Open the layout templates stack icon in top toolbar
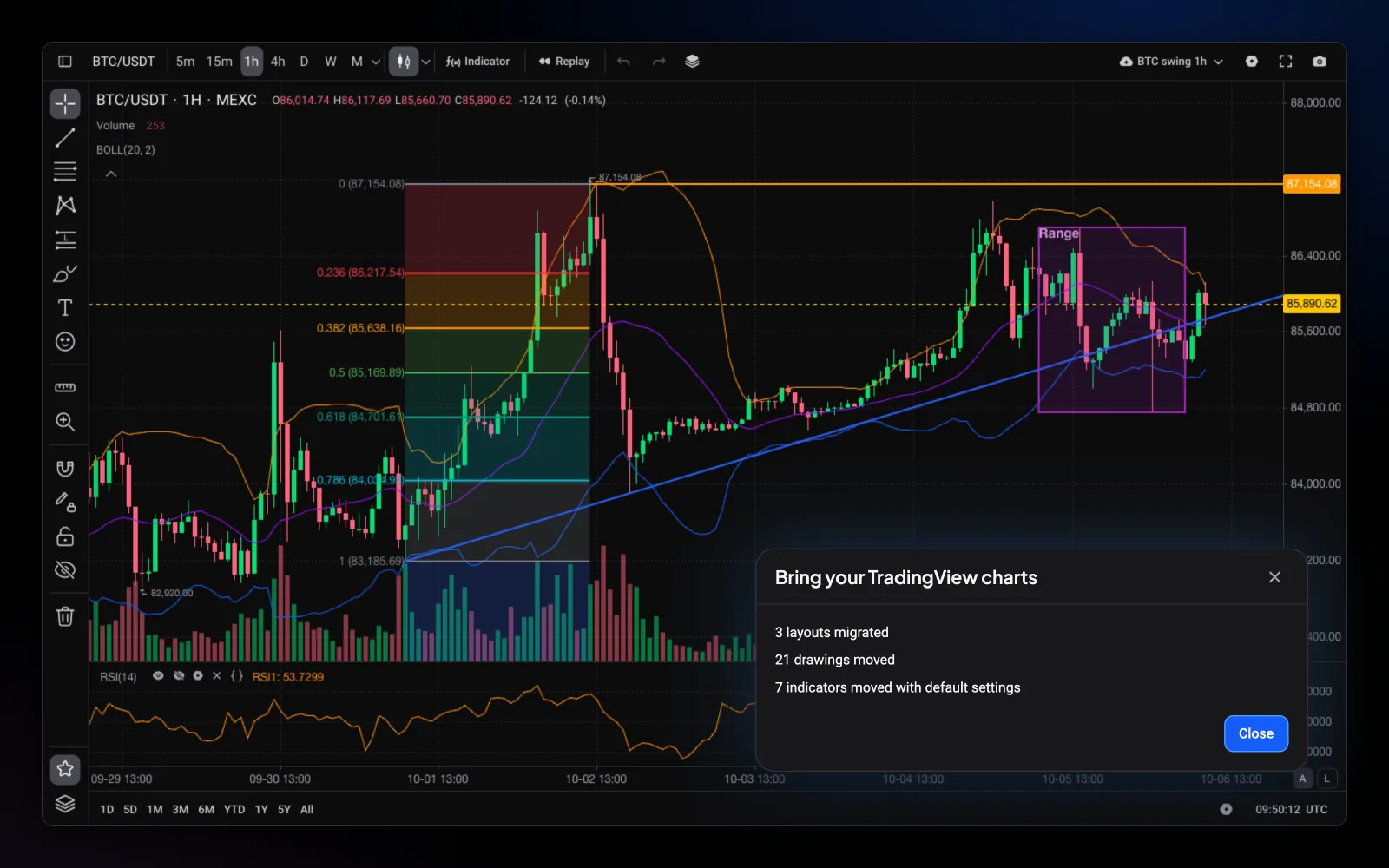This screenshot has width=1389, height=868. (x=692, y=62)
